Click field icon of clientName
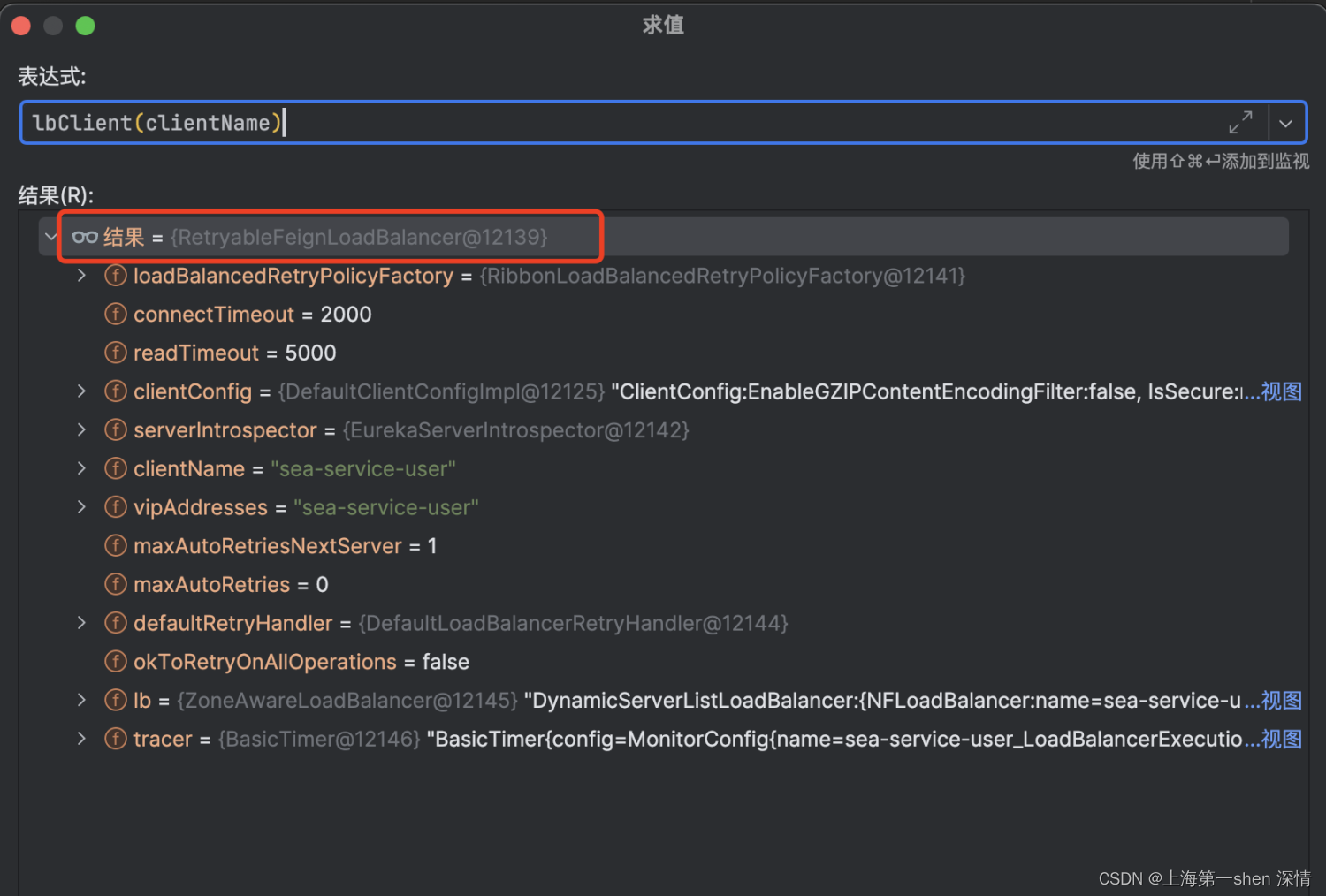Screen dimensions: 1326x896 pos(116,468)
